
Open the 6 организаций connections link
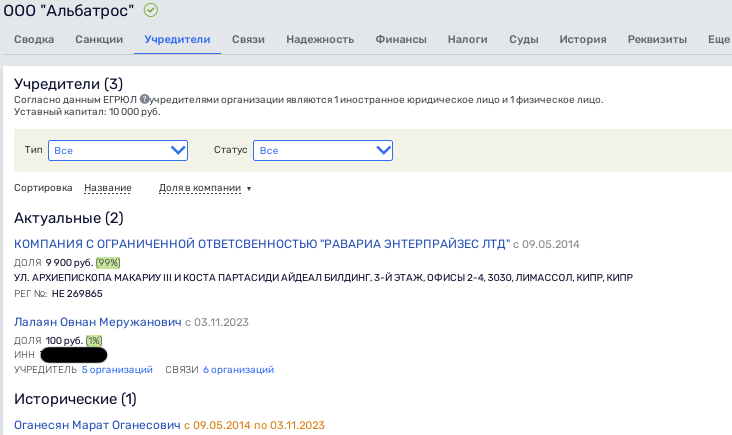(x=239, y=370)
